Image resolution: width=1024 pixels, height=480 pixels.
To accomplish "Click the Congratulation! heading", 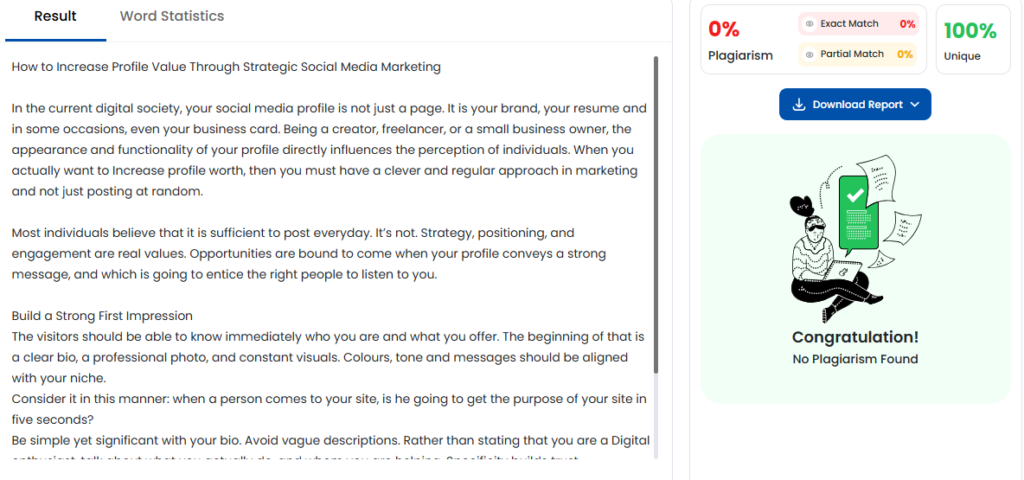I will [855, 337].
